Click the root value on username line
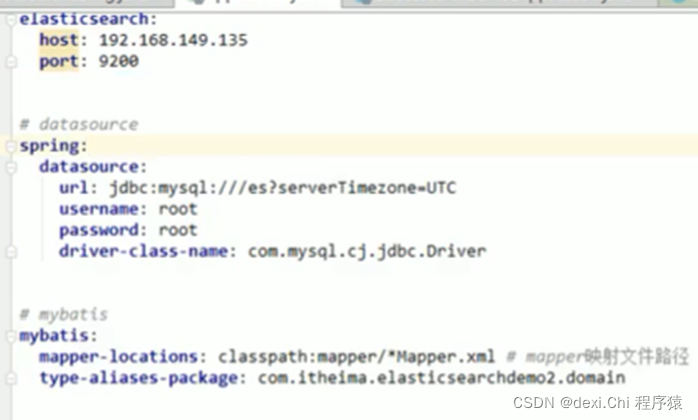The height and width of the screenshot is (420, 698). click(178, 209)
